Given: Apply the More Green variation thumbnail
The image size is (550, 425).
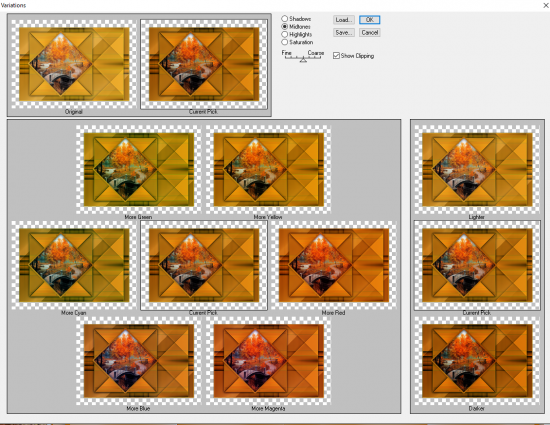Looking at the screenshot, I should [139, 169].
